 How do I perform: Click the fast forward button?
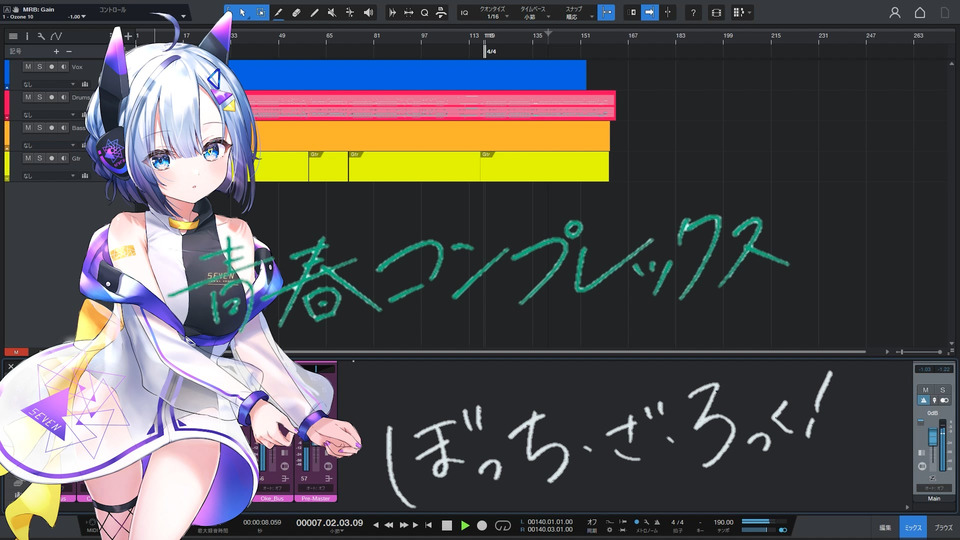(x=403, y=525)
